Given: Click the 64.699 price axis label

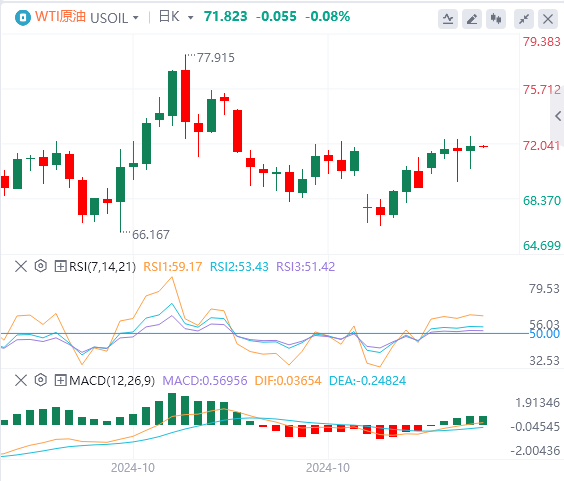Looking at the screenshot, I should click(x=542, y=245).
